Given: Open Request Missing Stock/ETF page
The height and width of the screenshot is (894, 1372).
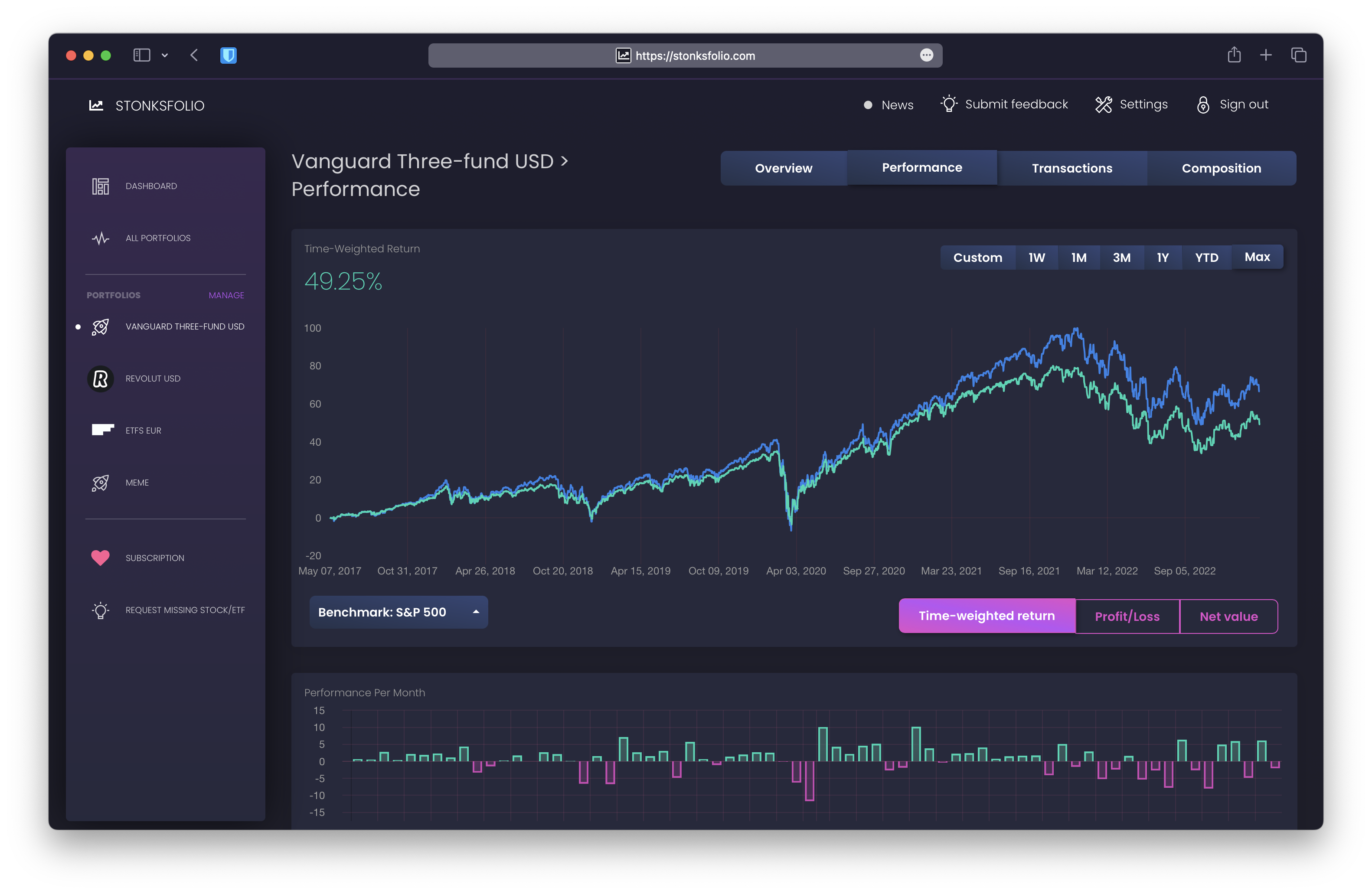Looking at the screenshot, I should pyautogui.click(x=185, y=610).
